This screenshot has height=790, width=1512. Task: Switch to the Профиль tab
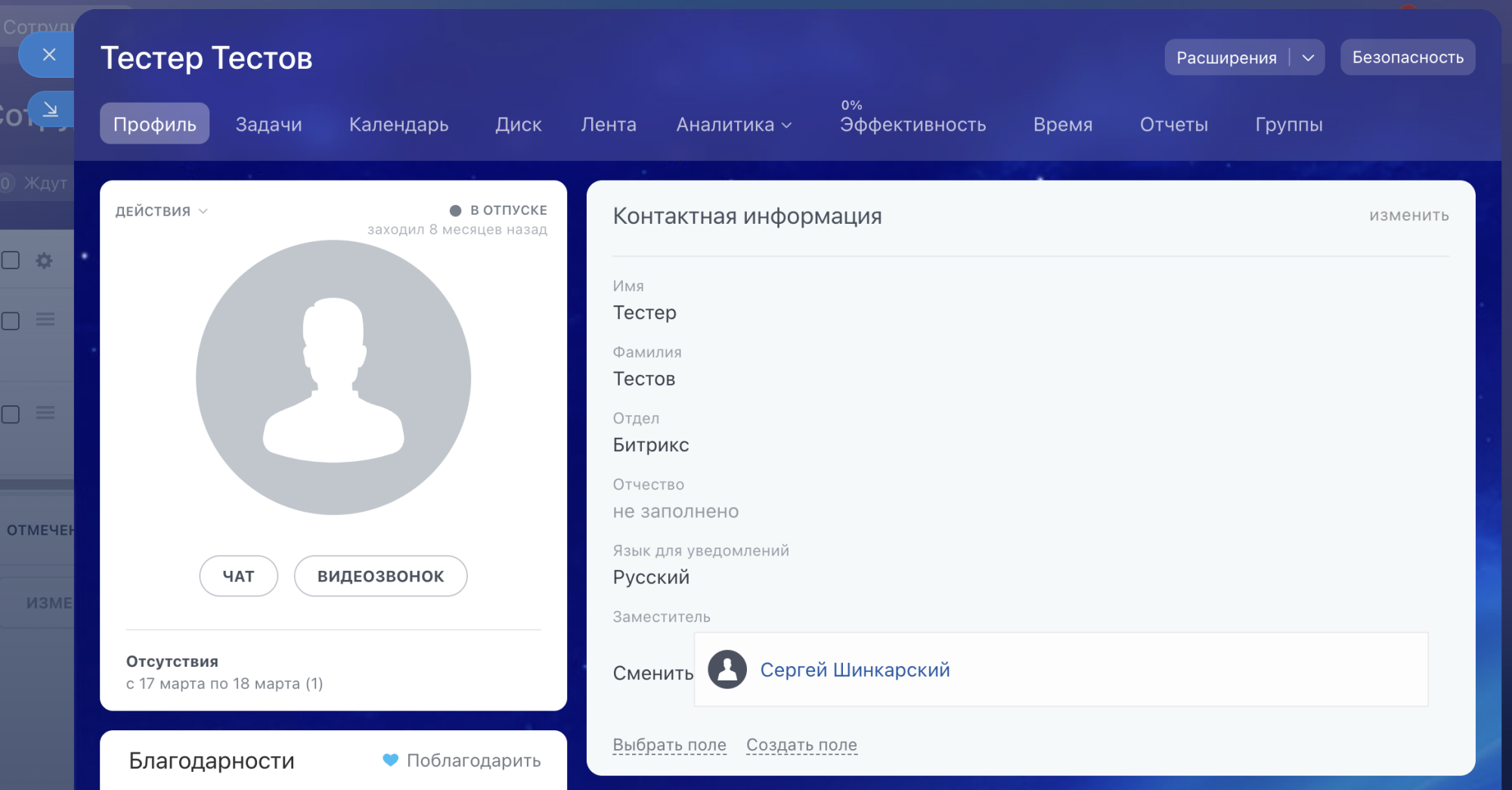155,124
